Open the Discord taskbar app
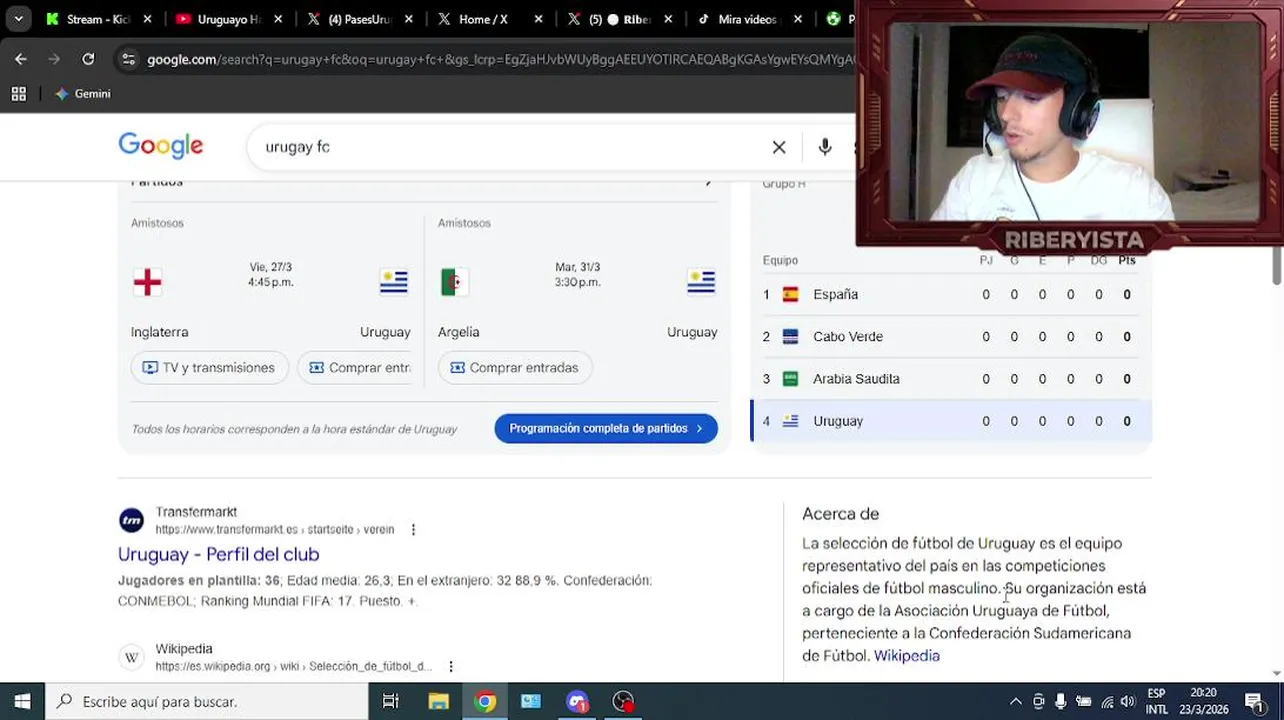Viewport: 1284px width, 720px height. [x=577, y=702]
